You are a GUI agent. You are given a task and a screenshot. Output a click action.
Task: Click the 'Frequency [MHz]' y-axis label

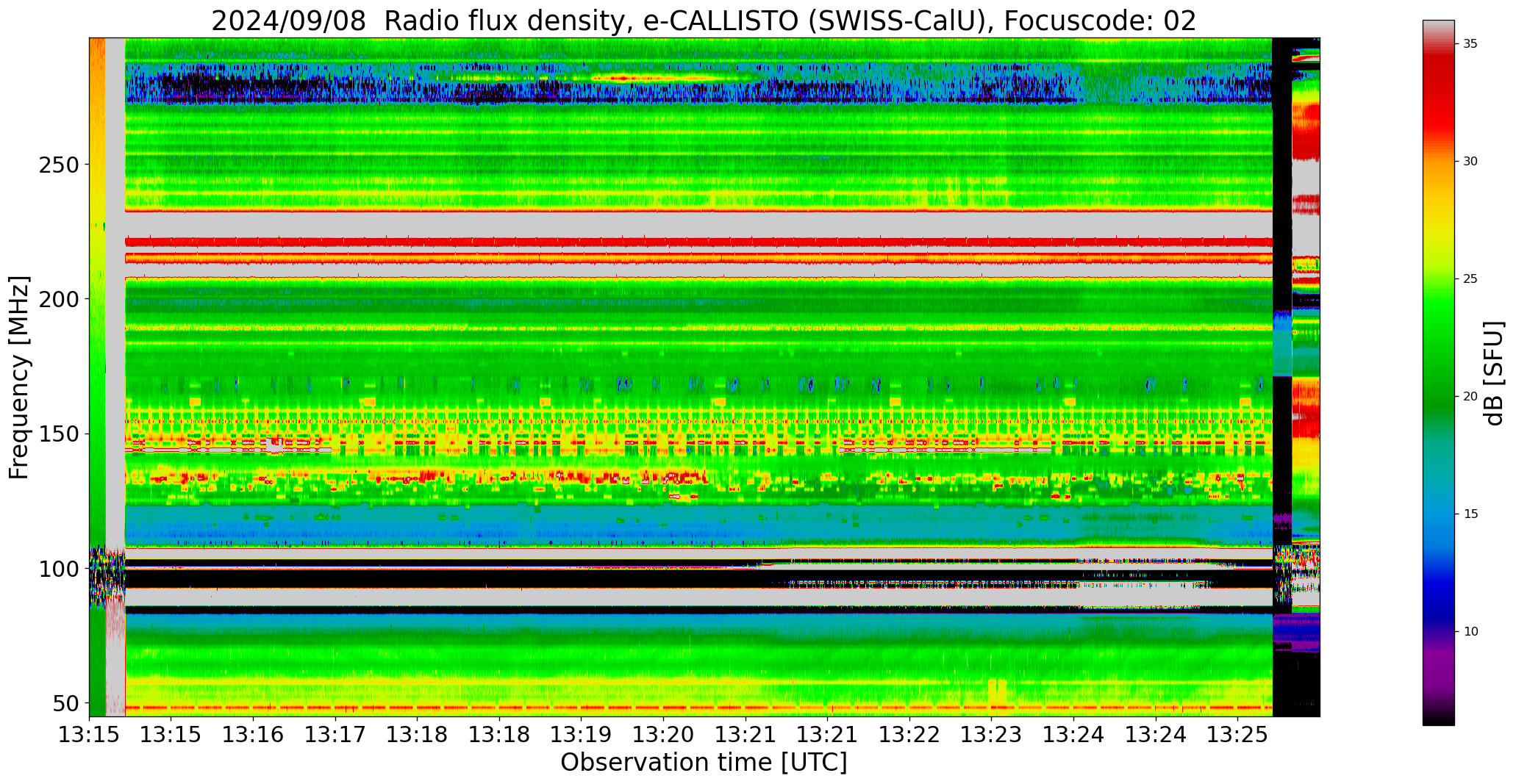click(x=19, y=377)
